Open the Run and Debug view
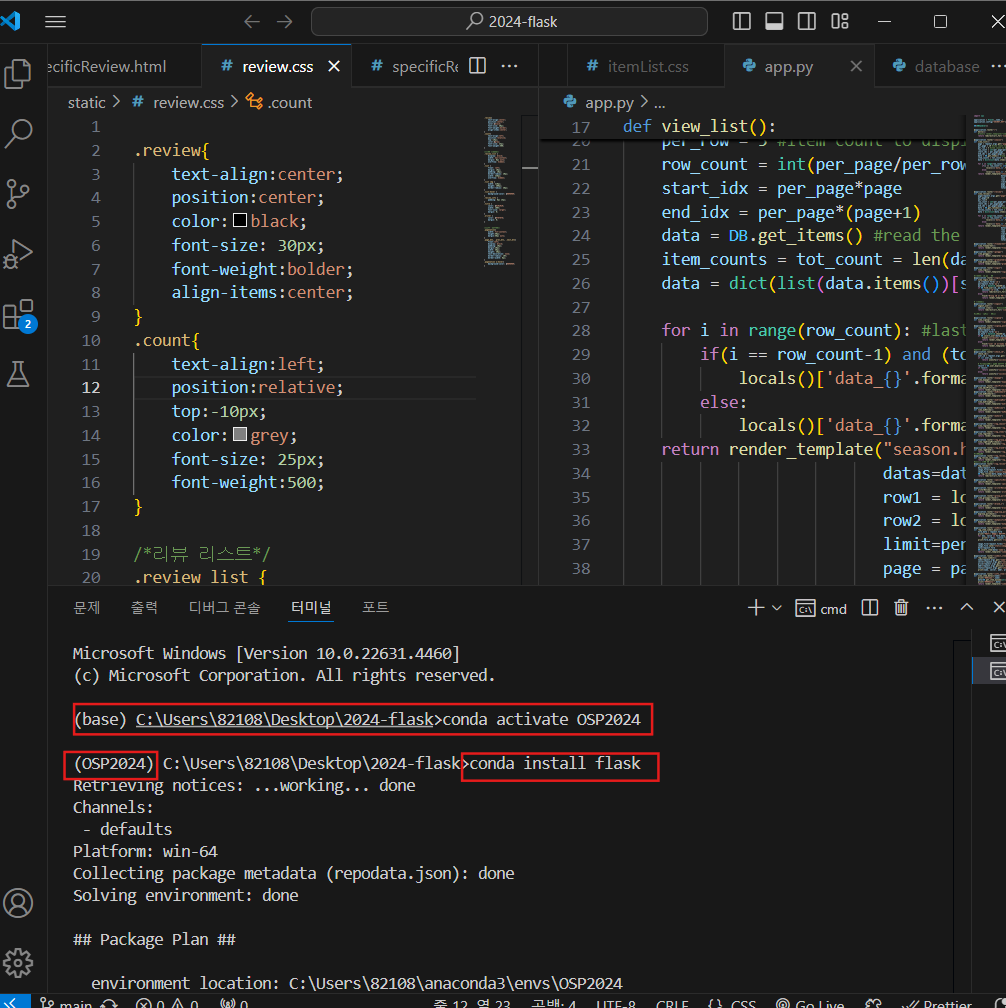 pos(18,255)
